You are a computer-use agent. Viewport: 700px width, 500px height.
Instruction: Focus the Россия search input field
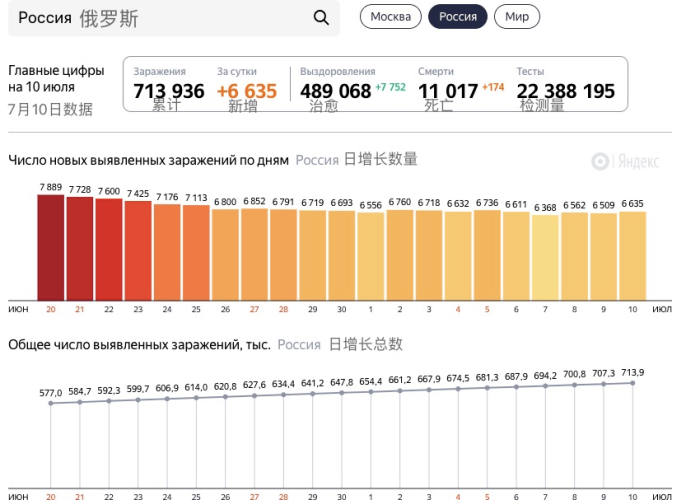click(x=174, y=18)
